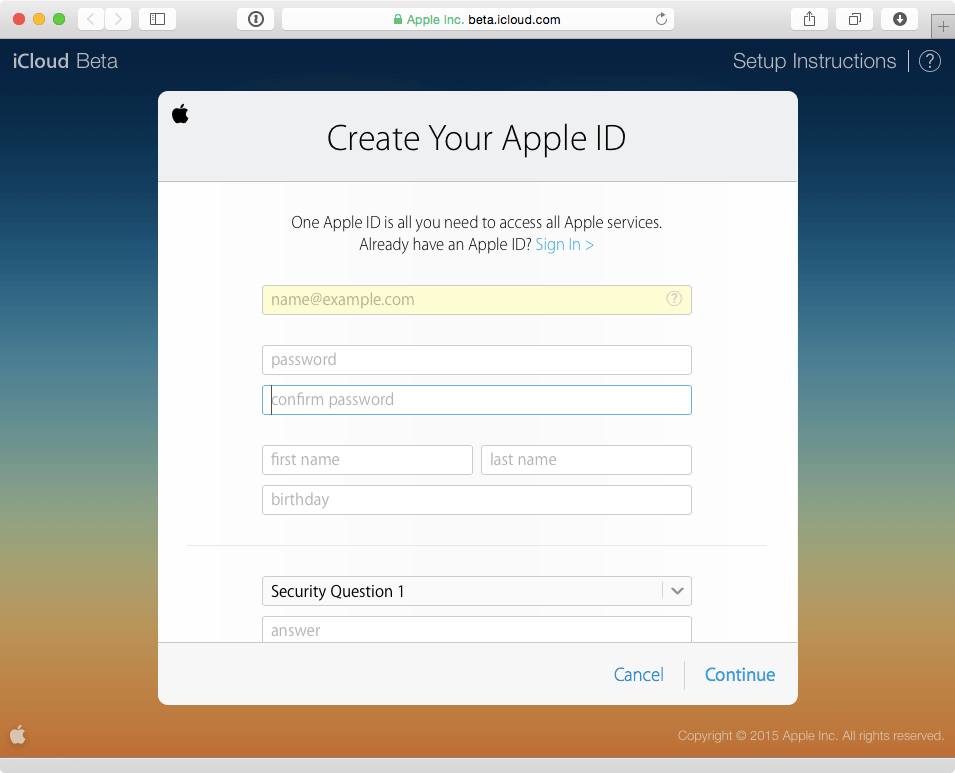This screenshot has height=773, width=955.
Task: Click the Create Your Apple ID heading
Action: [x=476, y=138]
